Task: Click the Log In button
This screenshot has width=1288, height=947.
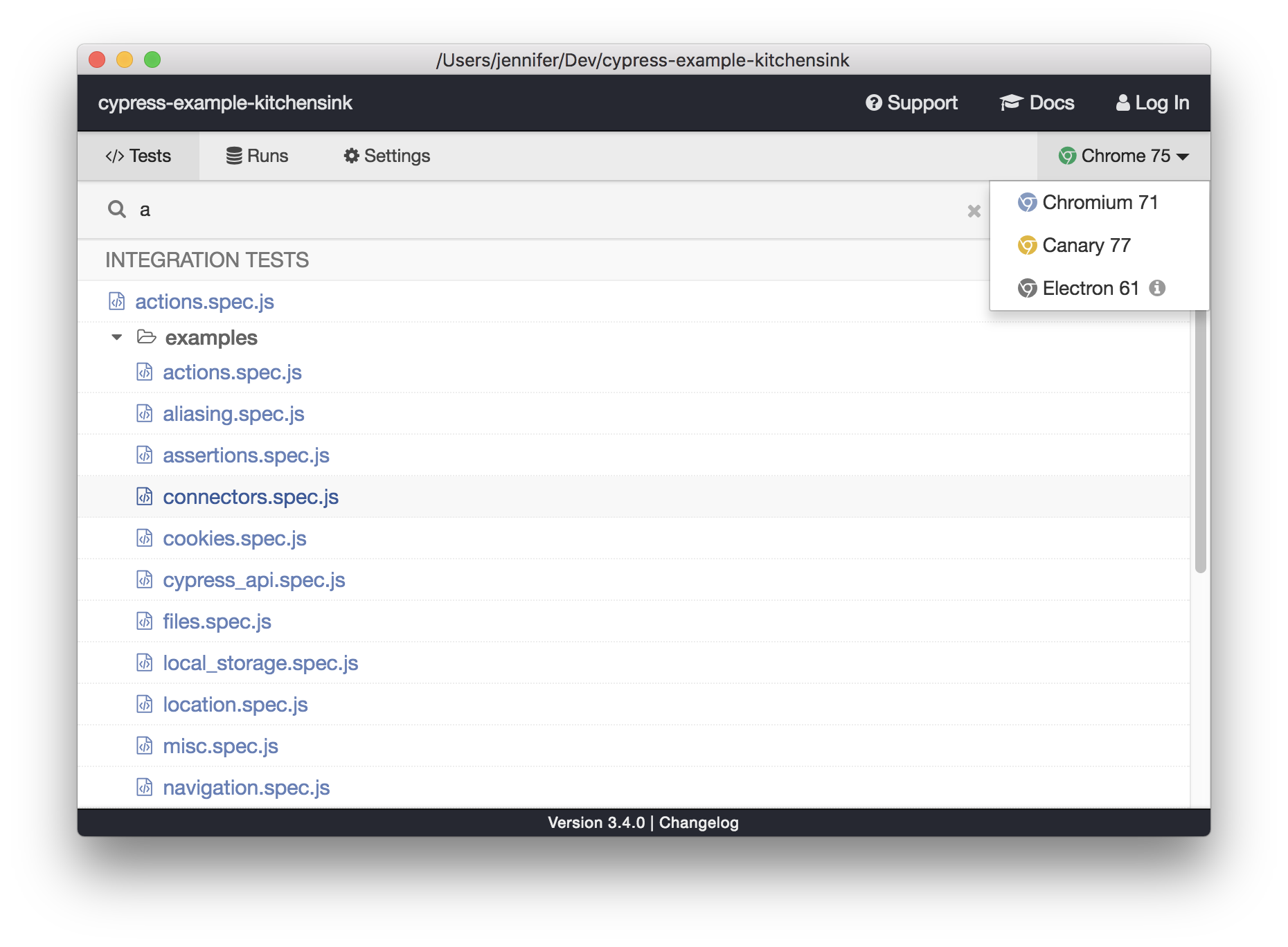Action: [x=1152, y=102]
